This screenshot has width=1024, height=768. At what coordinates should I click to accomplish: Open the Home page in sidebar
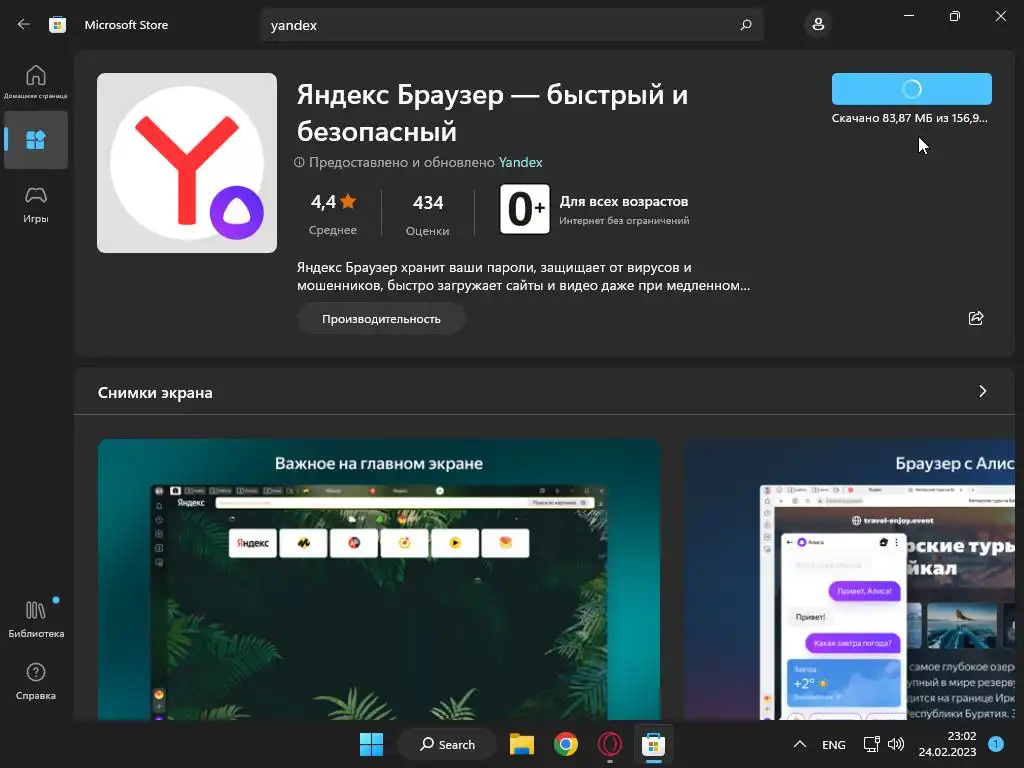tap(36, 82)
